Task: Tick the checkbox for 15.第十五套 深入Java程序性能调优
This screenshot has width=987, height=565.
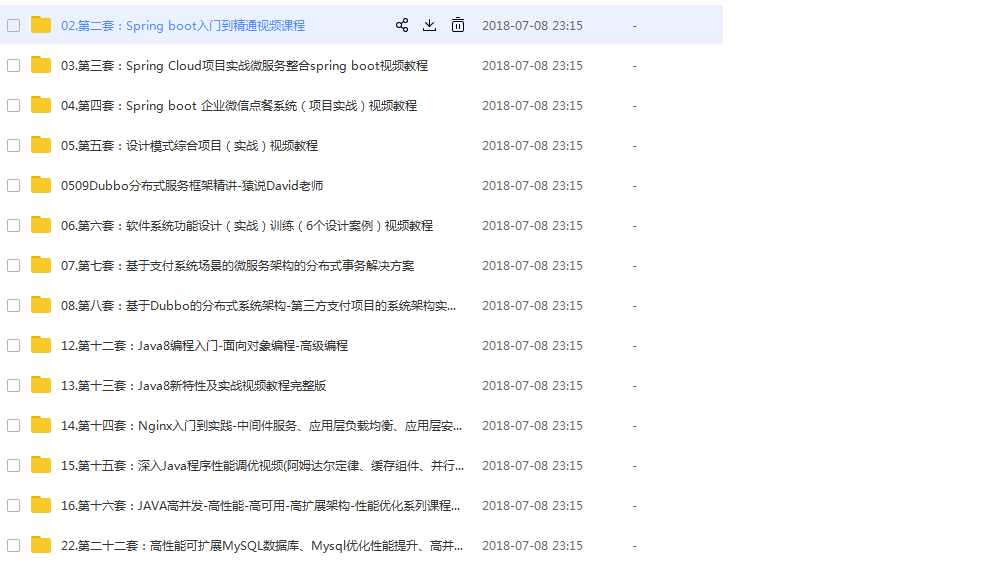Action: point(13,466)
